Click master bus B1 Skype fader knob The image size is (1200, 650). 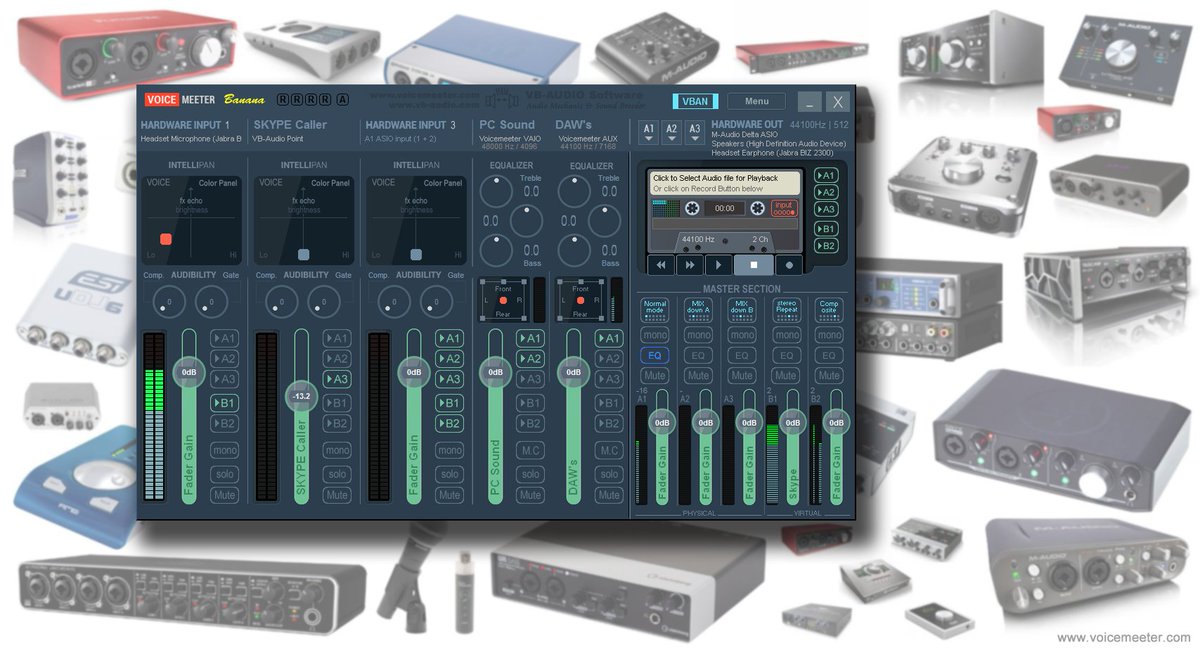pos(793,422)
